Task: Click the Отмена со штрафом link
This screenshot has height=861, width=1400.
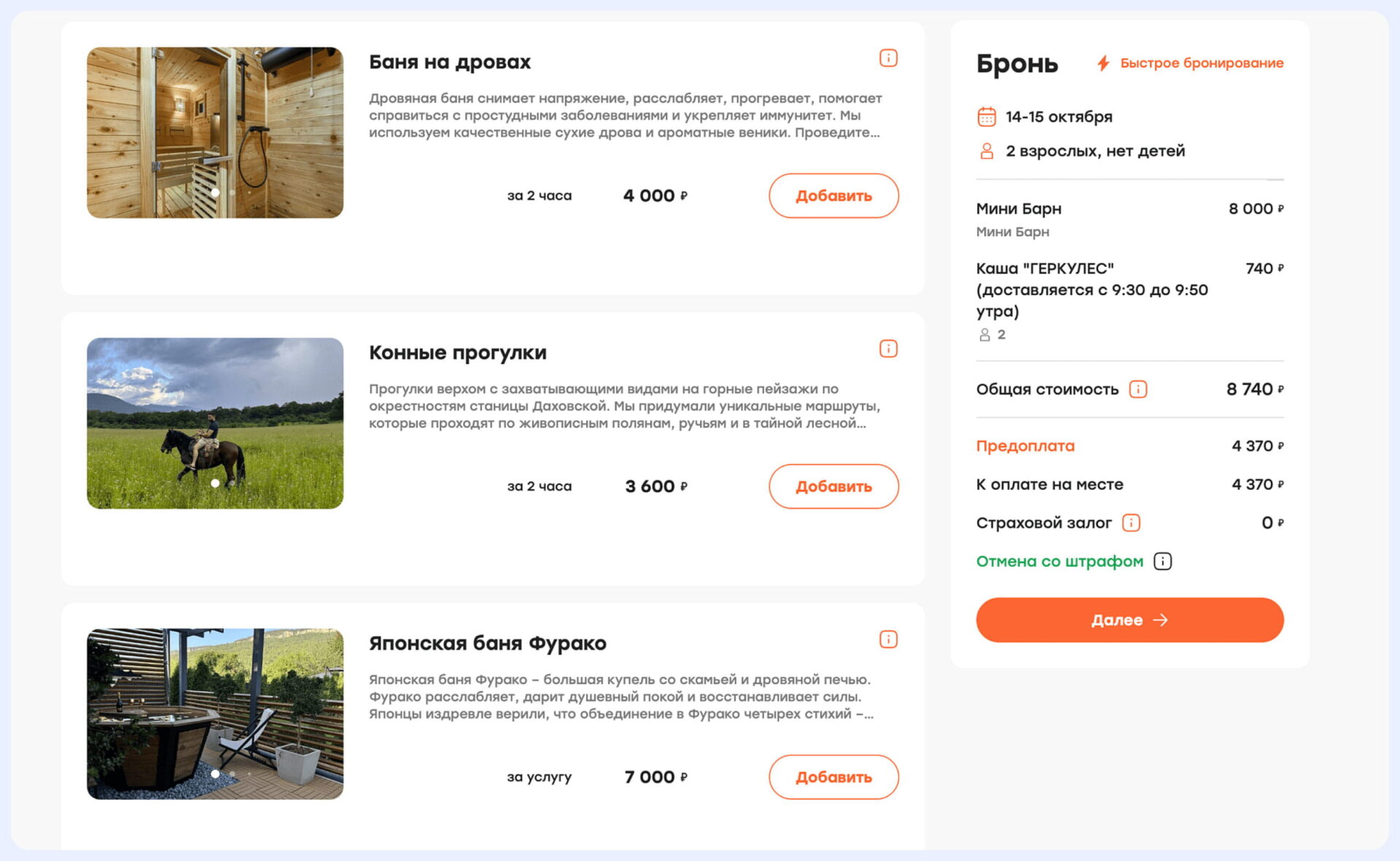Action: pos(1059,561)
